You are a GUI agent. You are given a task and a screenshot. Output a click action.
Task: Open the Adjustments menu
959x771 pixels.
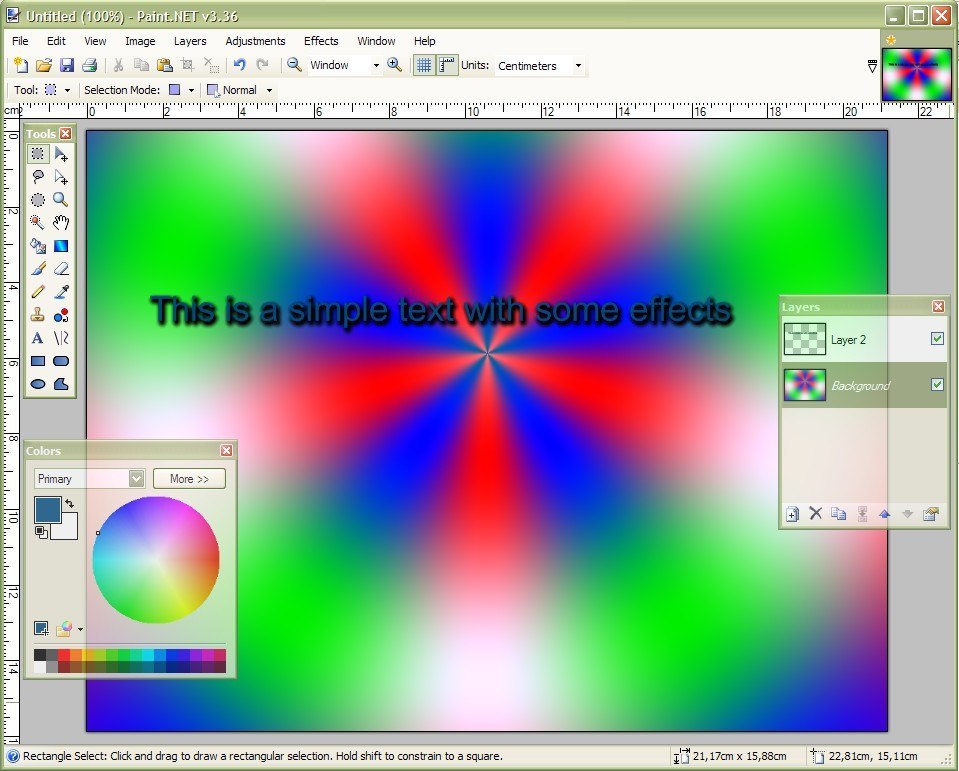tap(255, 41)
